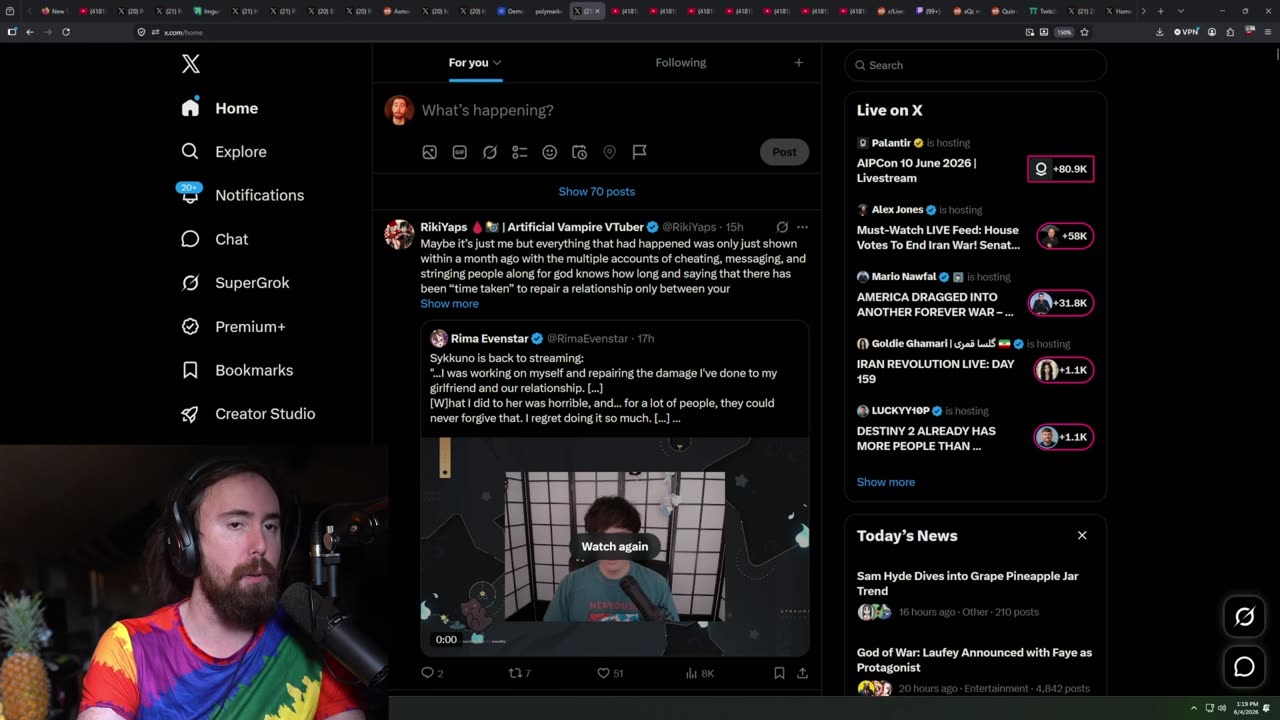
Task: Add a poll to post
Action: pyautogui.click(x=519, y=152)
